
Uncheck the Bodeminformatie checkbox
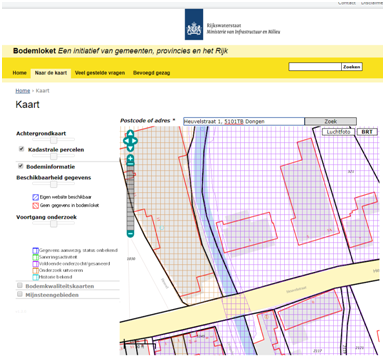click(x=20, y=166)
